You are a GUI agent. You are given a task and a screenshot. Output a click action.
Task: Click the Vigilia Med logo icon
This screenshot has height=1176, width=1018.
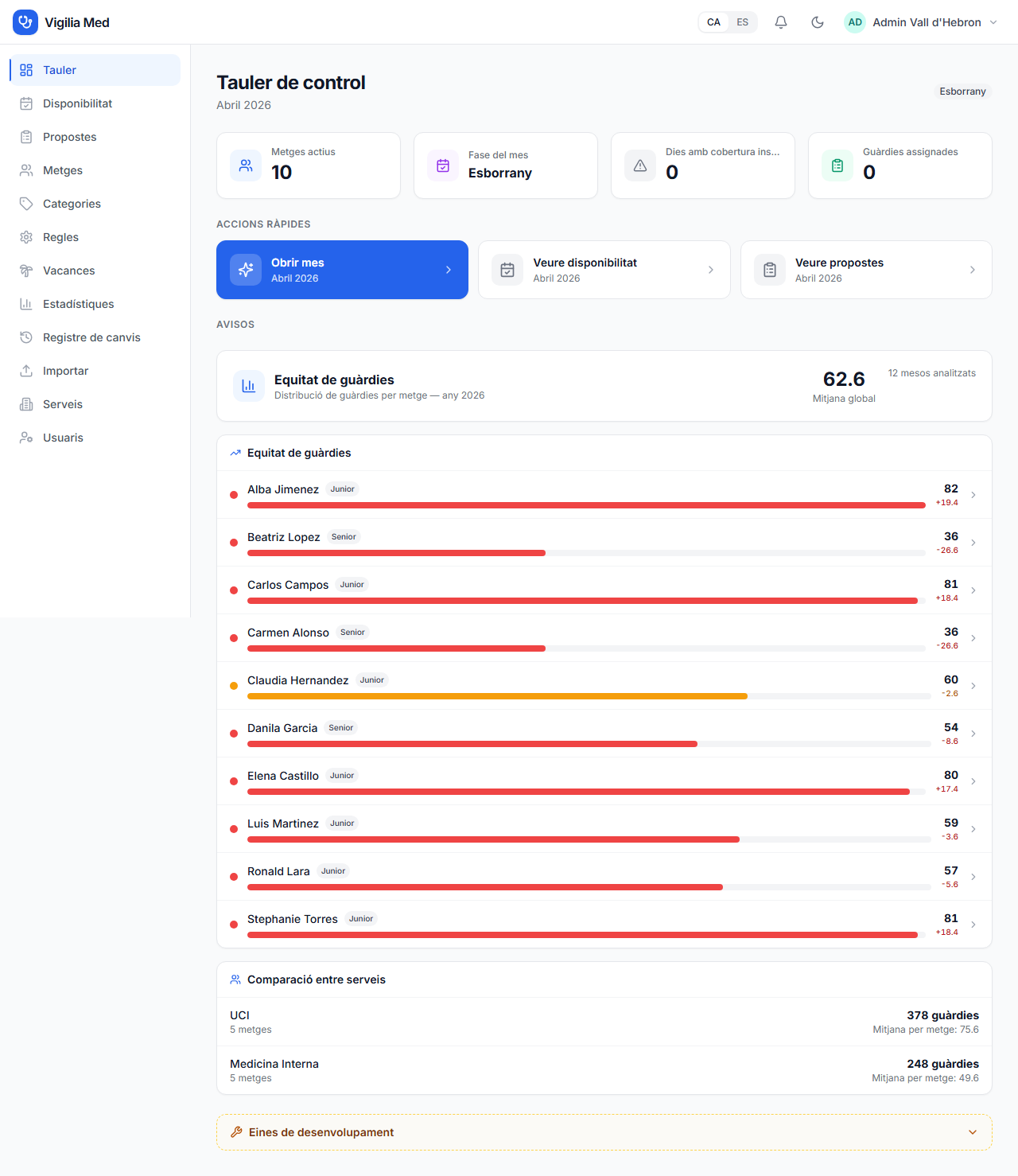click(25, 21)
